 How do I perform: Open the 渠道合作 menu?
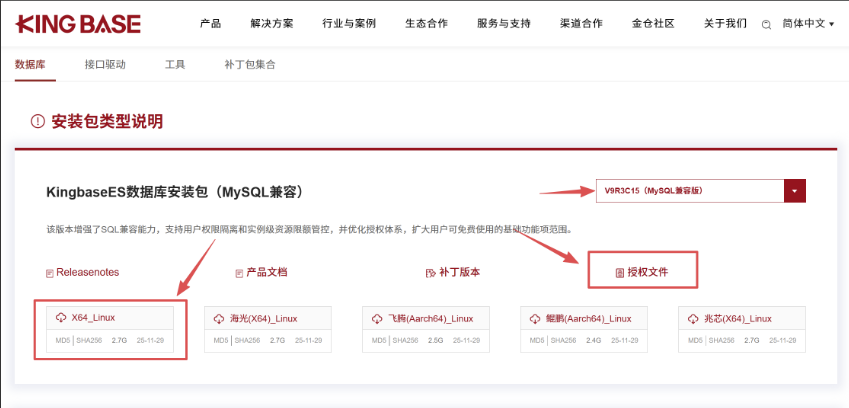(x=582, y=23)
